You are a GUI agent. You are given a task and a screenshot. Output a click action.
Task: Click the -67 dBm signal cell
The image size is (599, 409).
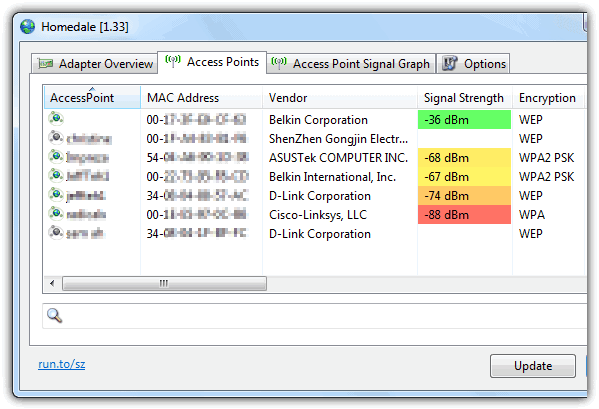coord(465,177)
